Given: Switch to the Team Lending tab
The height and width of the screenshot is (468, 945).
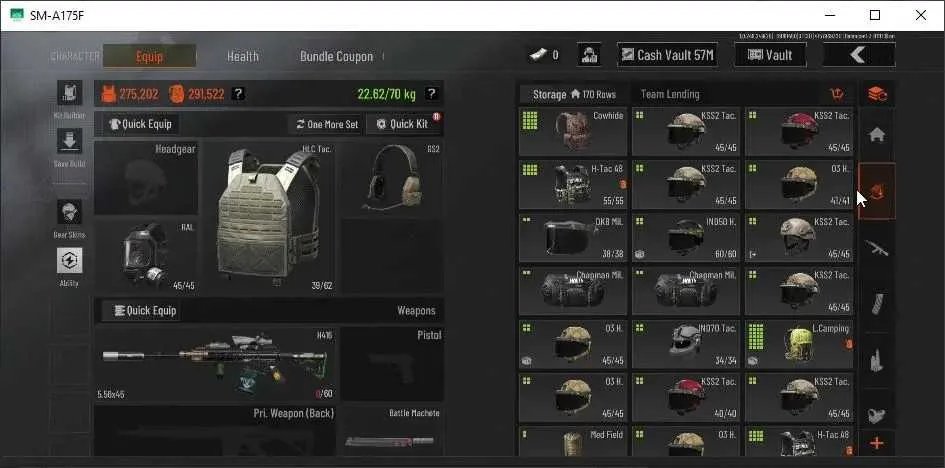Looking at the screenshot, I should click(670, 95).
